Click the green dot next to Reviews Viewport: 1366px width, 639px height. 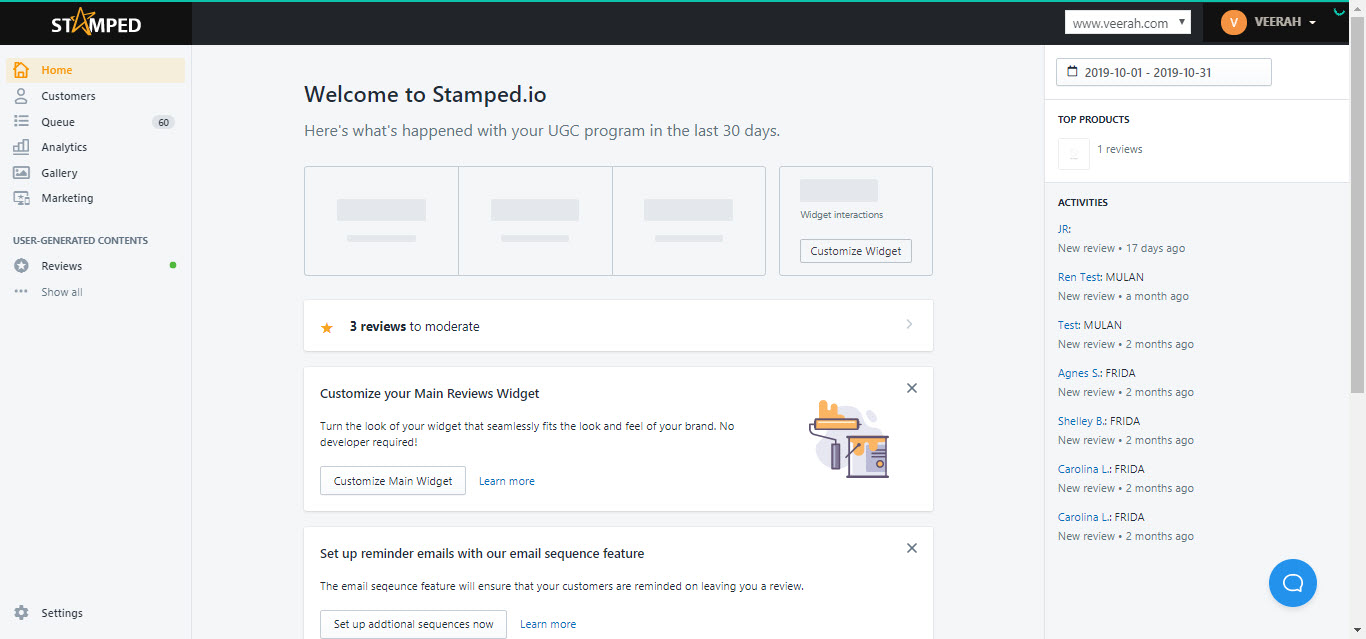[x=173, y=265]
